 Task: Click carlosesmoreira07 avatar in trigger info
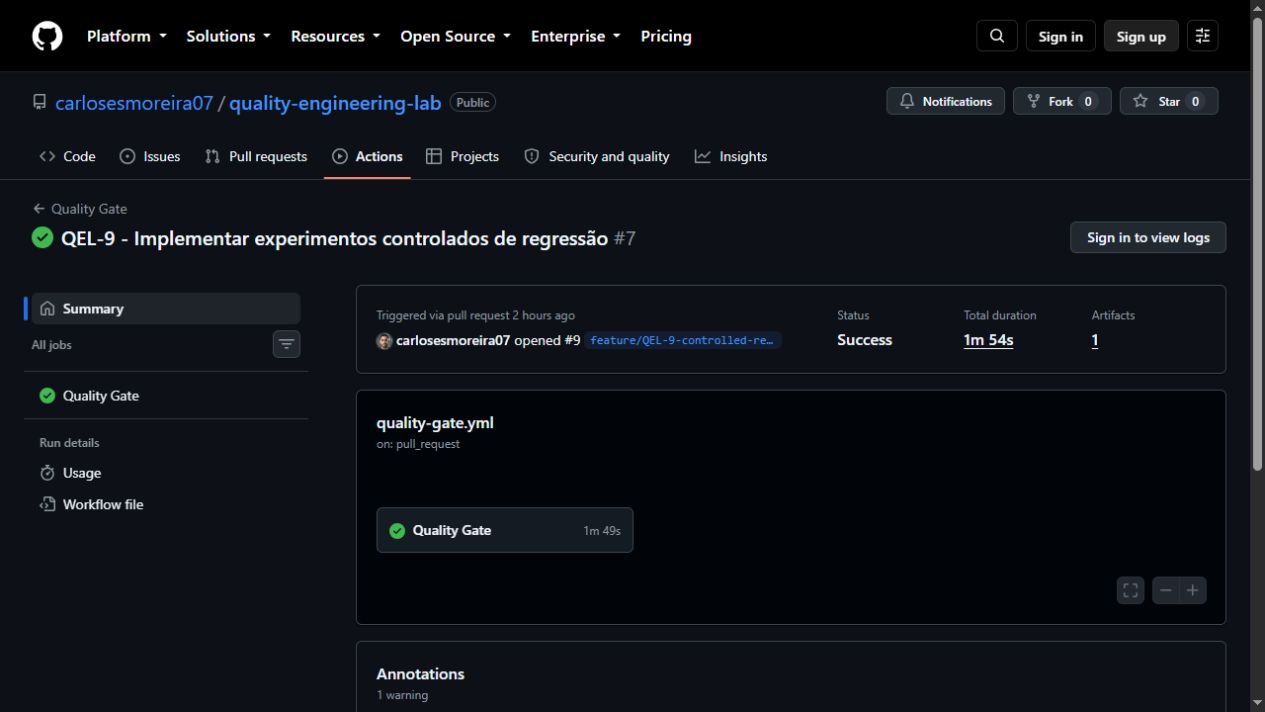coord(384,341)
